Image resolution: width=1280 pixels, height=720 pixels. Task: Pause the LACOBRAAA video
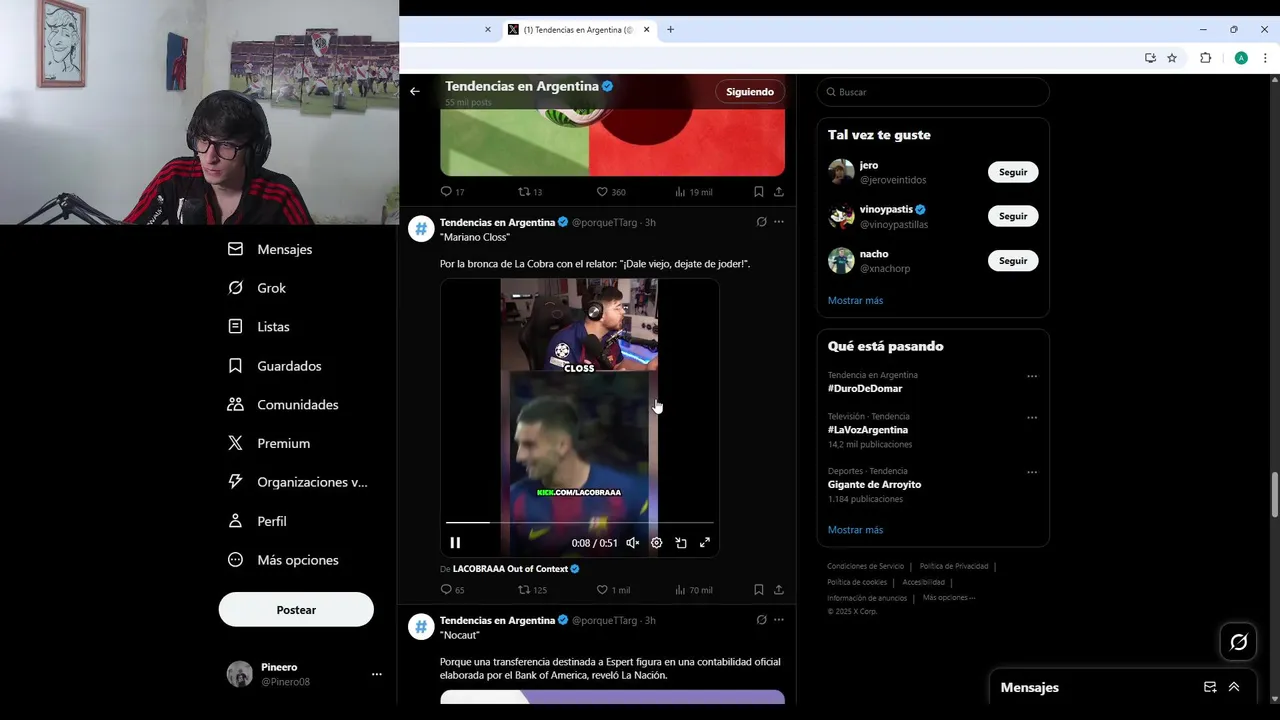coord(455,543)
